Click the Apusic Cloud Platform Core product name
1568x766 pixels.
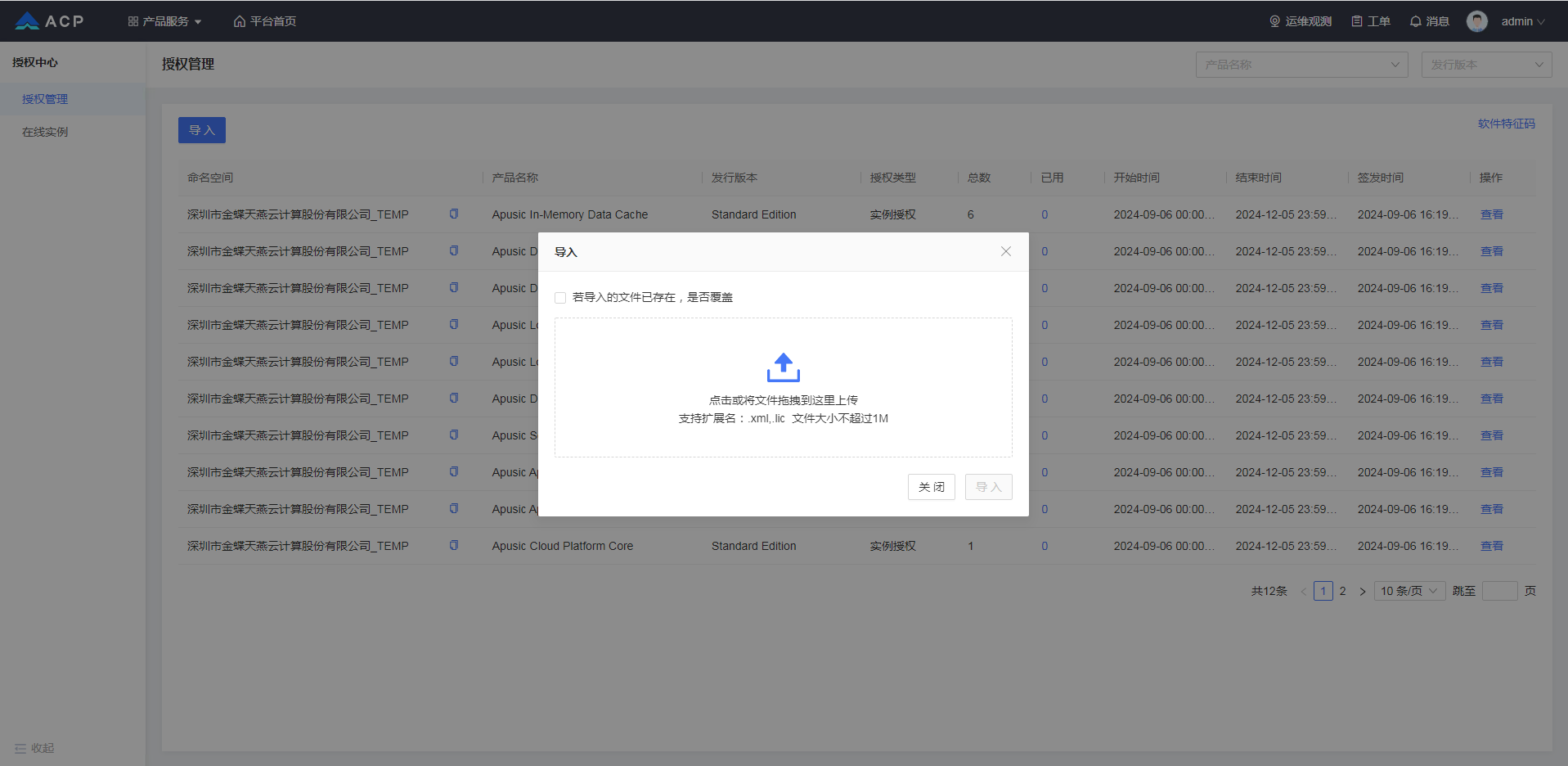click(x=563, y=546)
